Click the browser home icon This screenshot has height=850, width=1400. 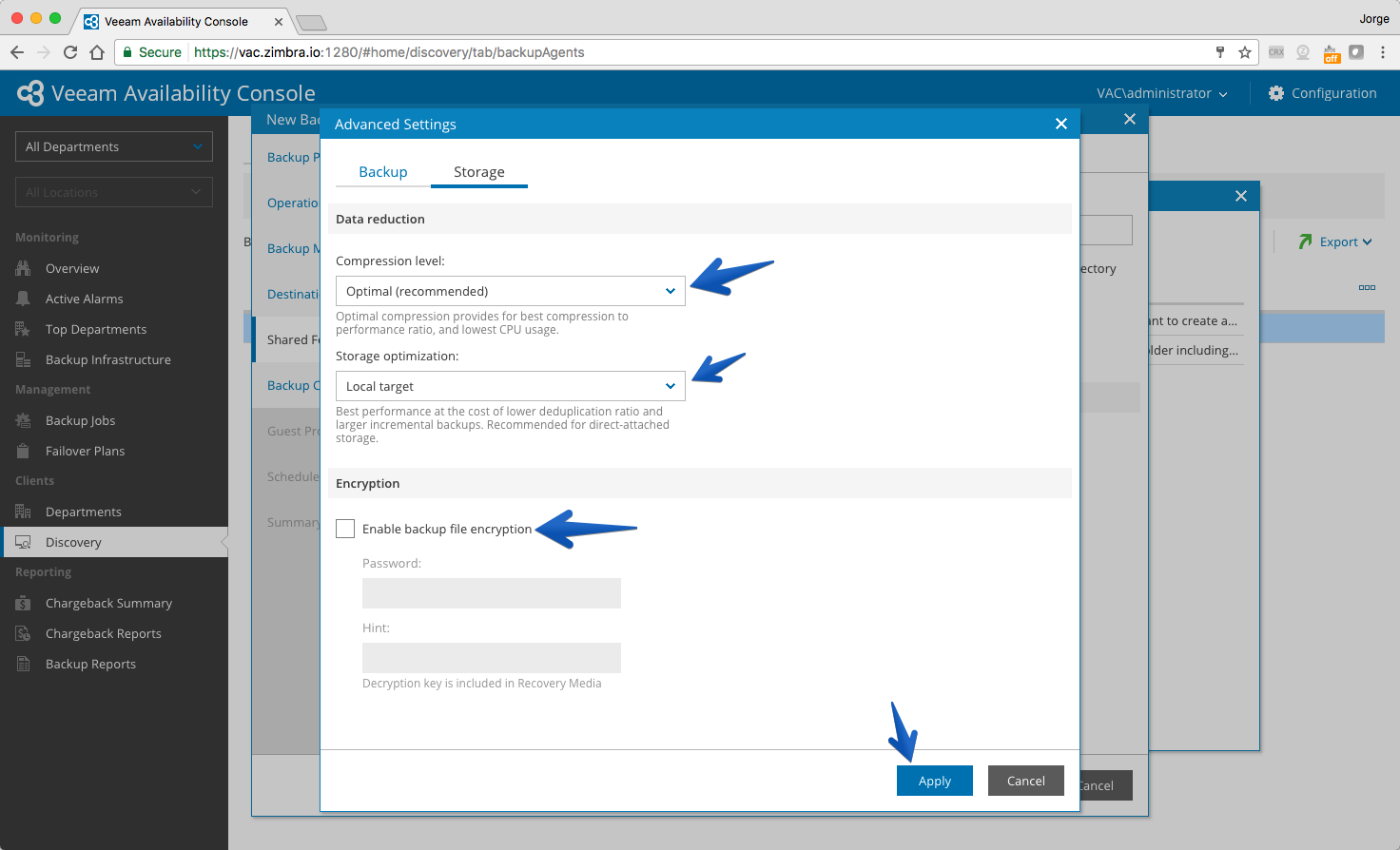tap(97, 52)
